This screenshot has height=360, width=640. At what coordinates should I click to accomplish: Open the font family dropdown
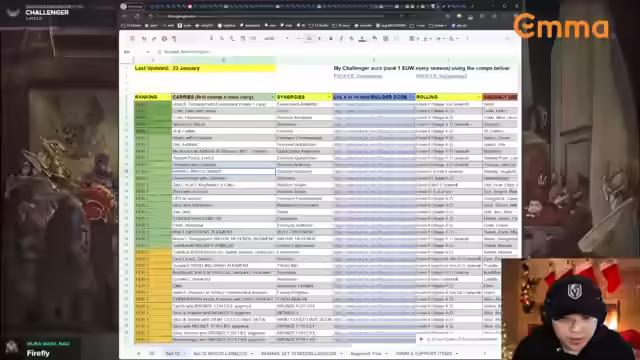point(276,38)
